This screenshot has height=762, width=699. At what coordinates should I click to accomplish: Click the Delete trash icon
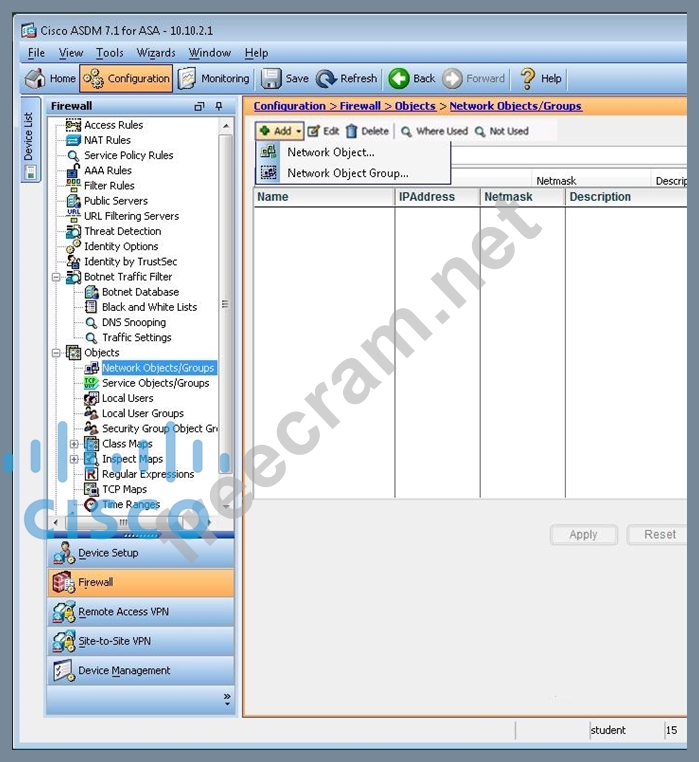click(352, 131)
